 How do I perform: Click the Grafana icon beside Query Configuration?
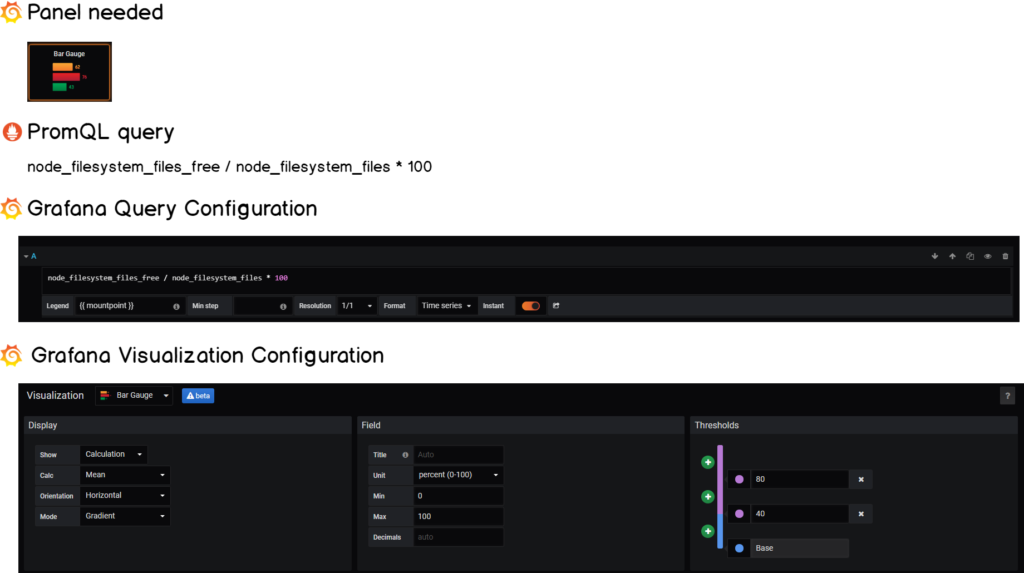[x=11, y=208]
